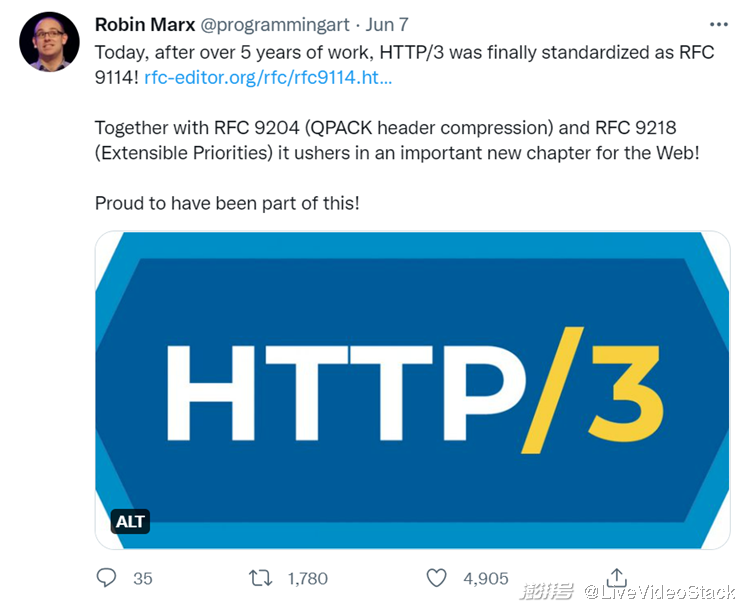Open the HTTP/3 banner image
The width and height of the screenshot is (745, 607).
tap(412, 390)
